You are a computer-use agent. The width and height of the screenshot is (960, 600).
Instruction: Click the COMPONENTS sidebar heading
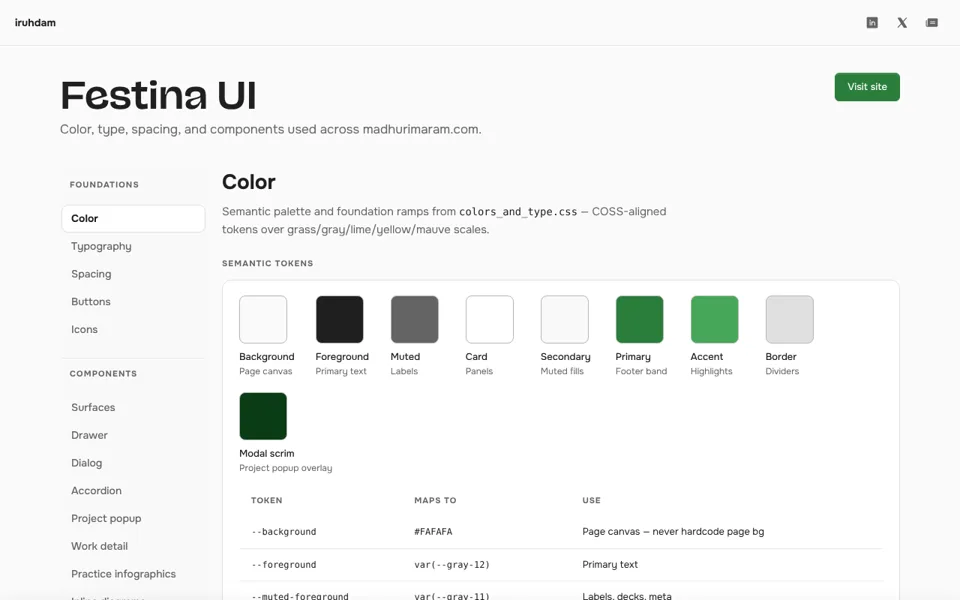103,373
